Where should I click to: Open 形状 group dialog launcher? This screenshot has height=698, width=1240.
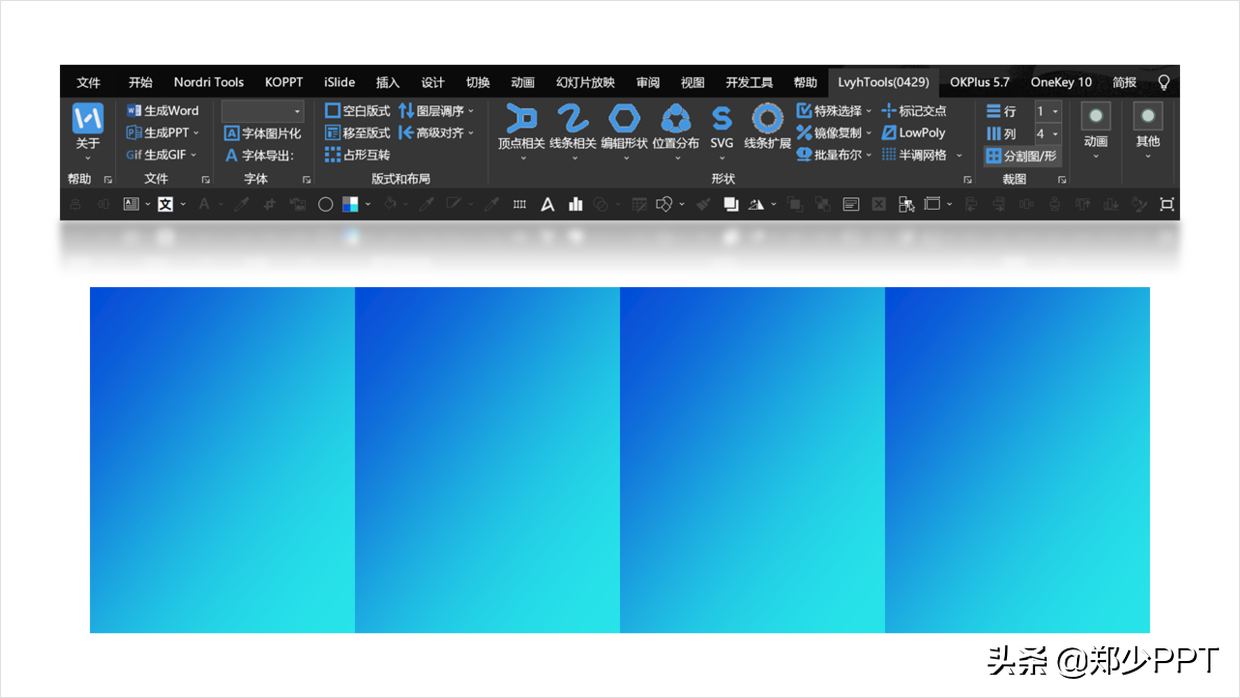pos(967,180)
